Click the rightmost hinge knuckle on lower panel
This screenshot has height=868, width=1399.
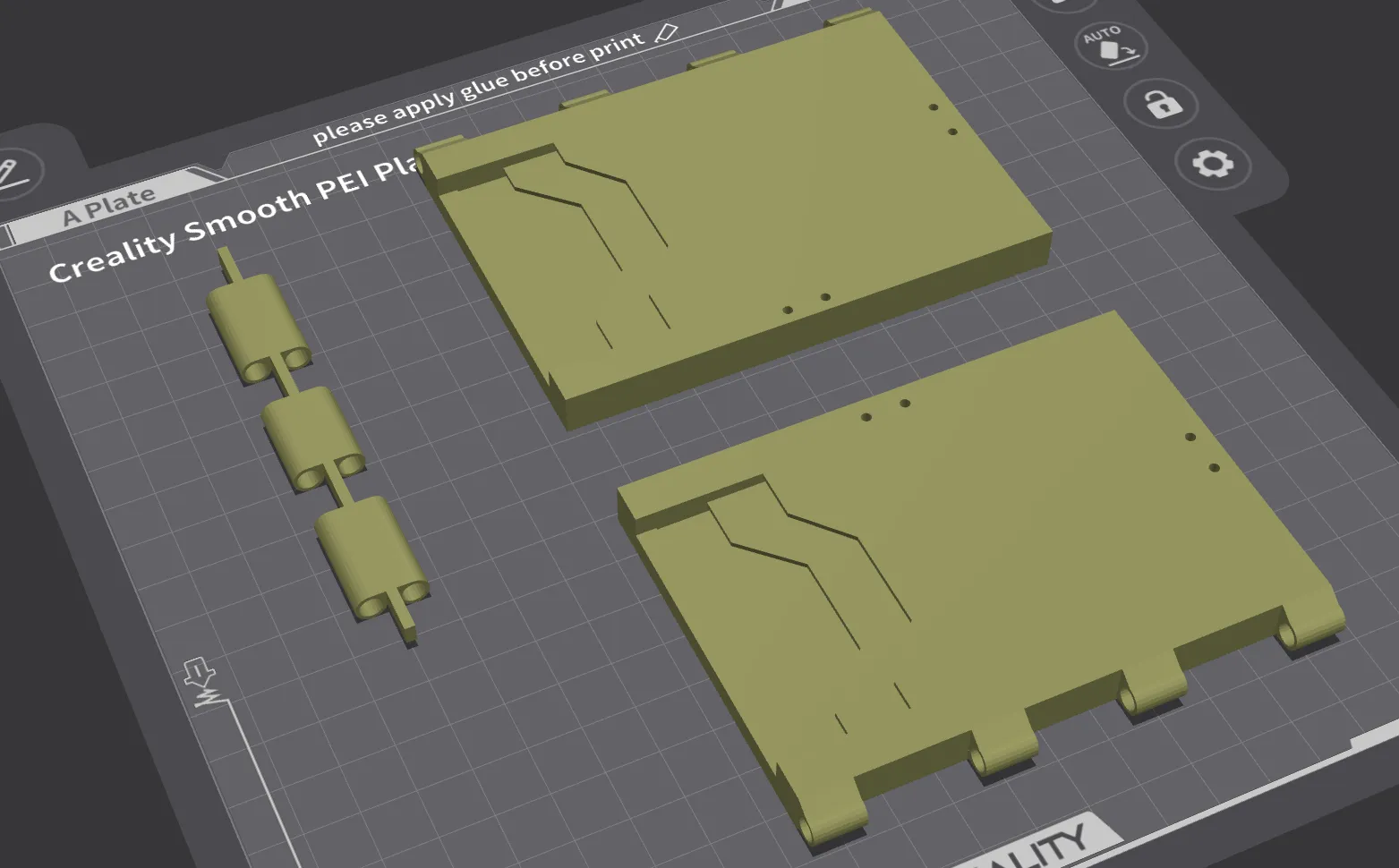point(1313,626)
